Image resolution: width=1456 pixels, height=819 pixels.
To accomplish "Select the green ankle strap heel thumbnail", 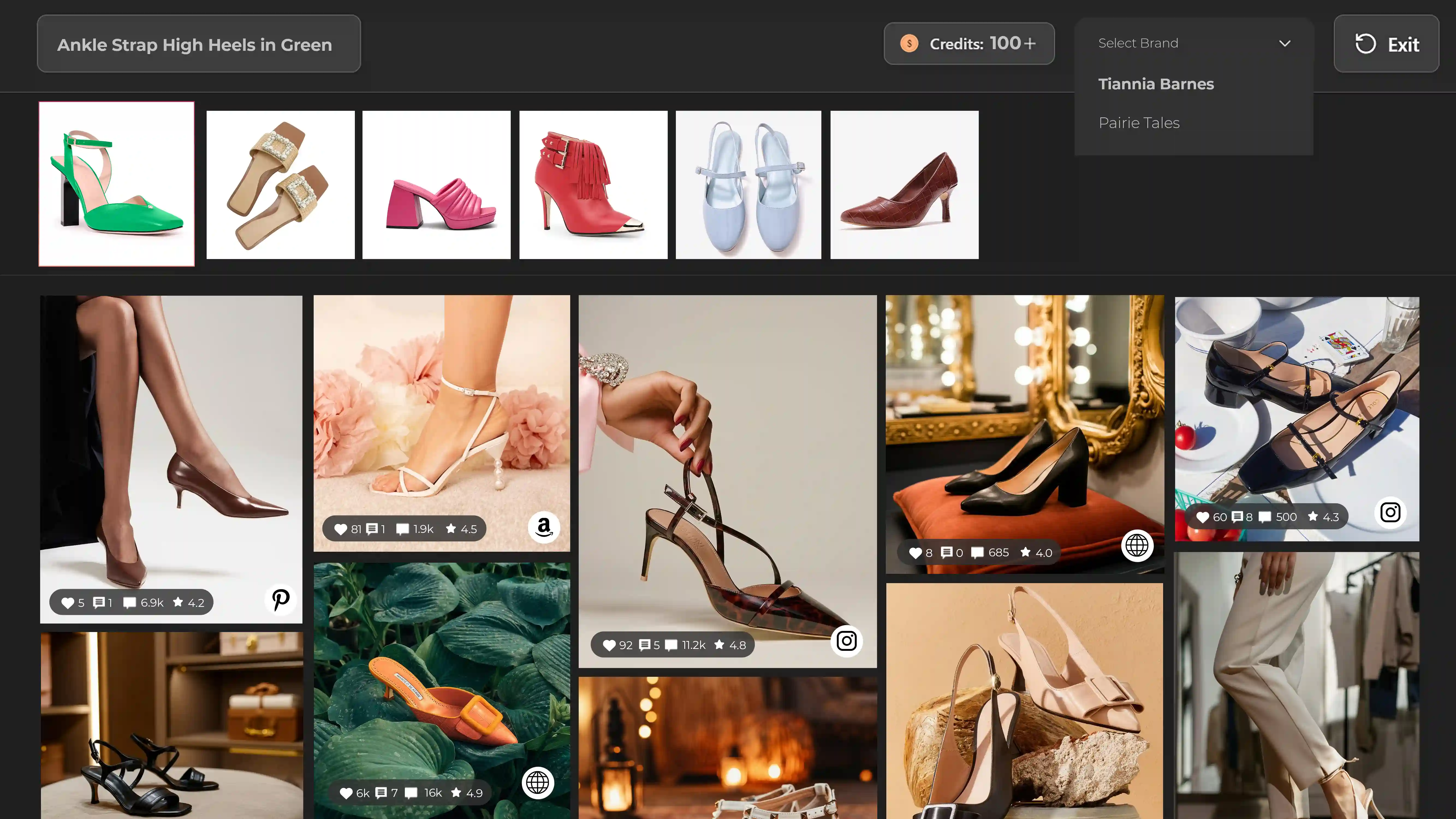I will click(x=117, y=184).
